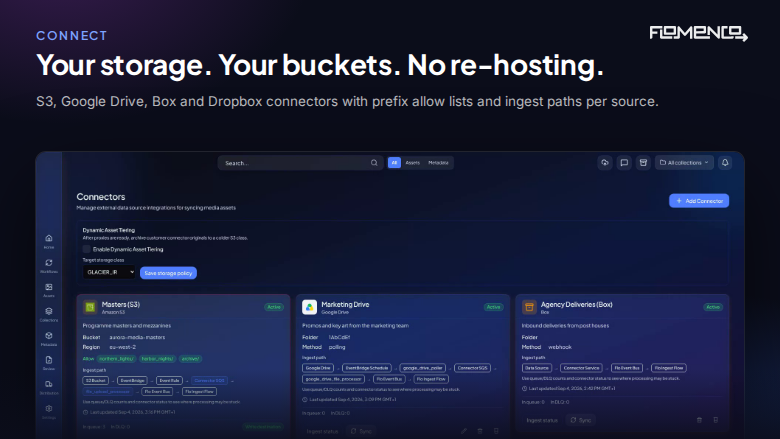Open Workflows from the sidebar
Image resolution: width=780 pixels, height=439 pixels.
[49, 265]
